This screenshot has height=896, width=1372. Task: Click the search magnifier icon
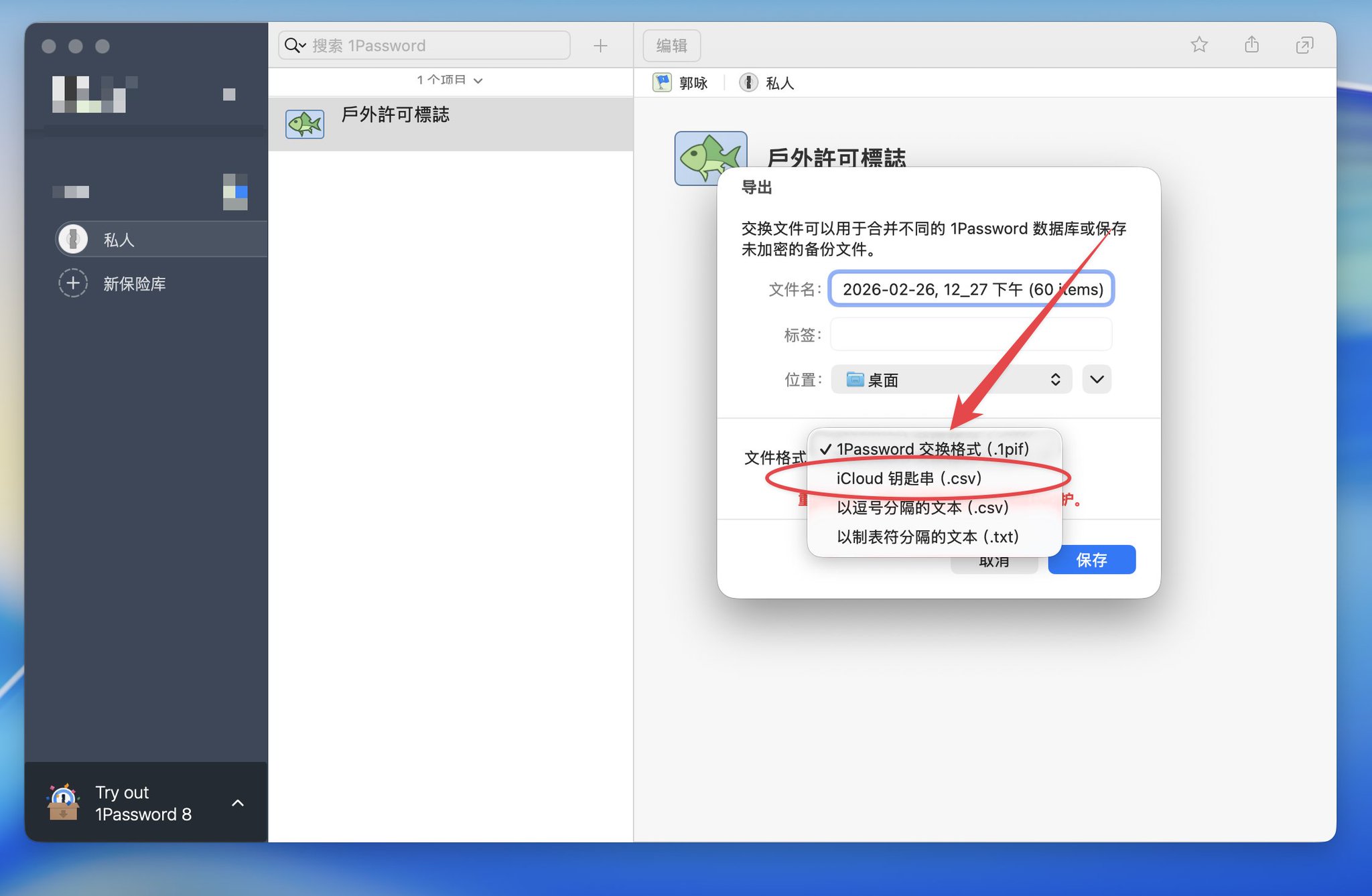[x=291, y=46]
